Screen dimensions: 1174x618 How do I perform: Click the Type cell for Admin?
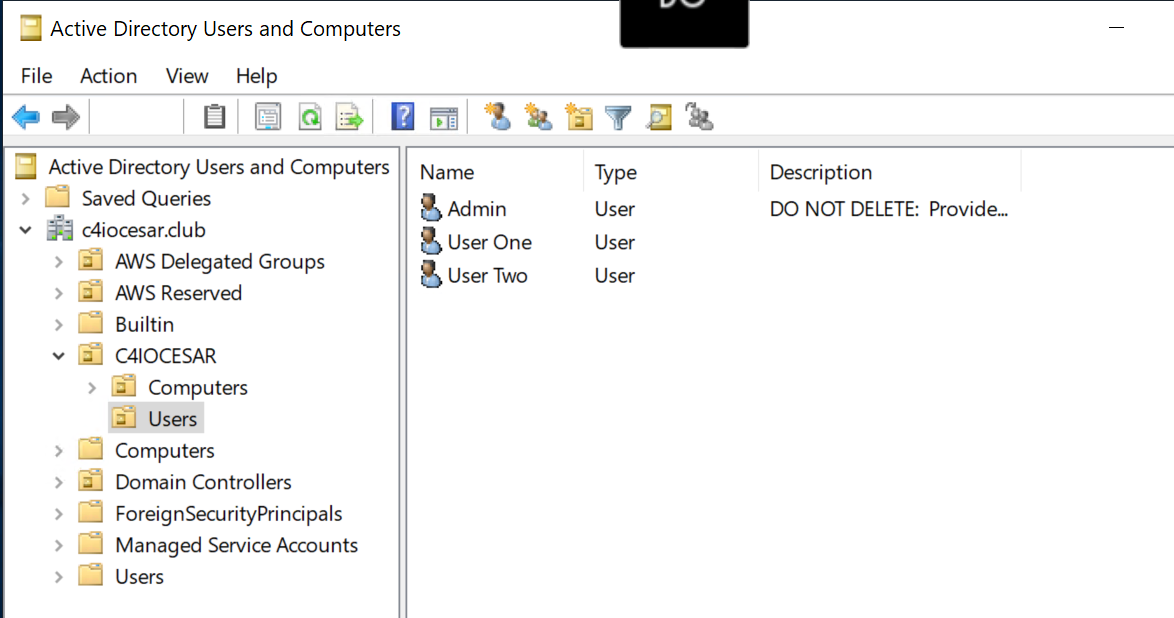(x=615, y=208)
